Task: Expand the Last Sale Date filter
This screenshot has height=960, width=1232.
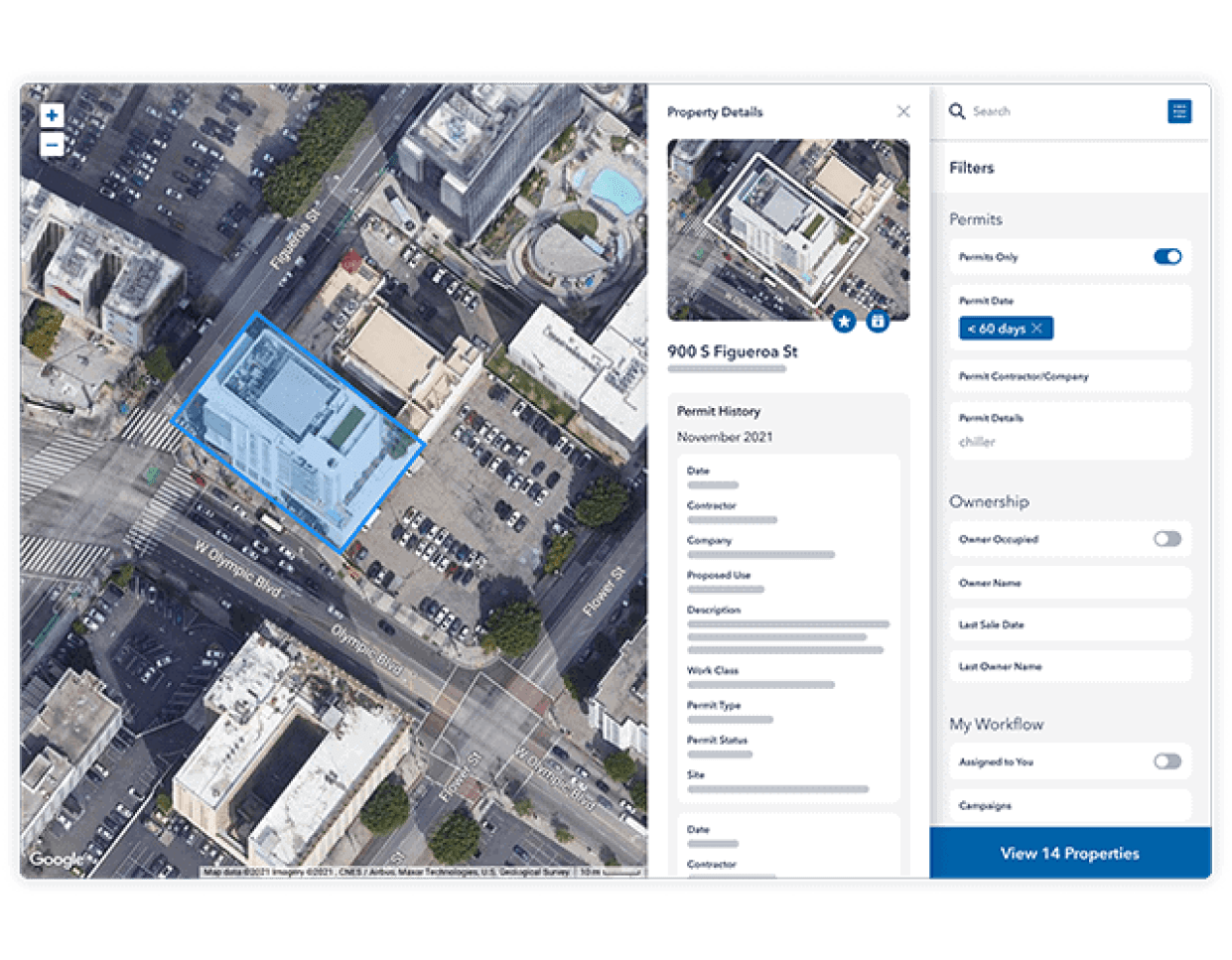Action: [1069, 624]
